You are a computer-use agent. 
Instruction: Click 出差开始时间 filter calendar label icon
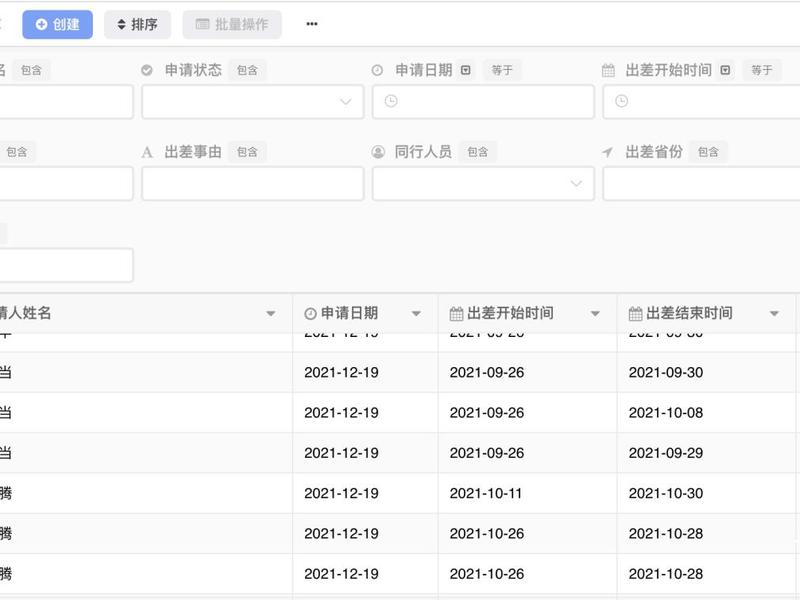click(608, 70)
